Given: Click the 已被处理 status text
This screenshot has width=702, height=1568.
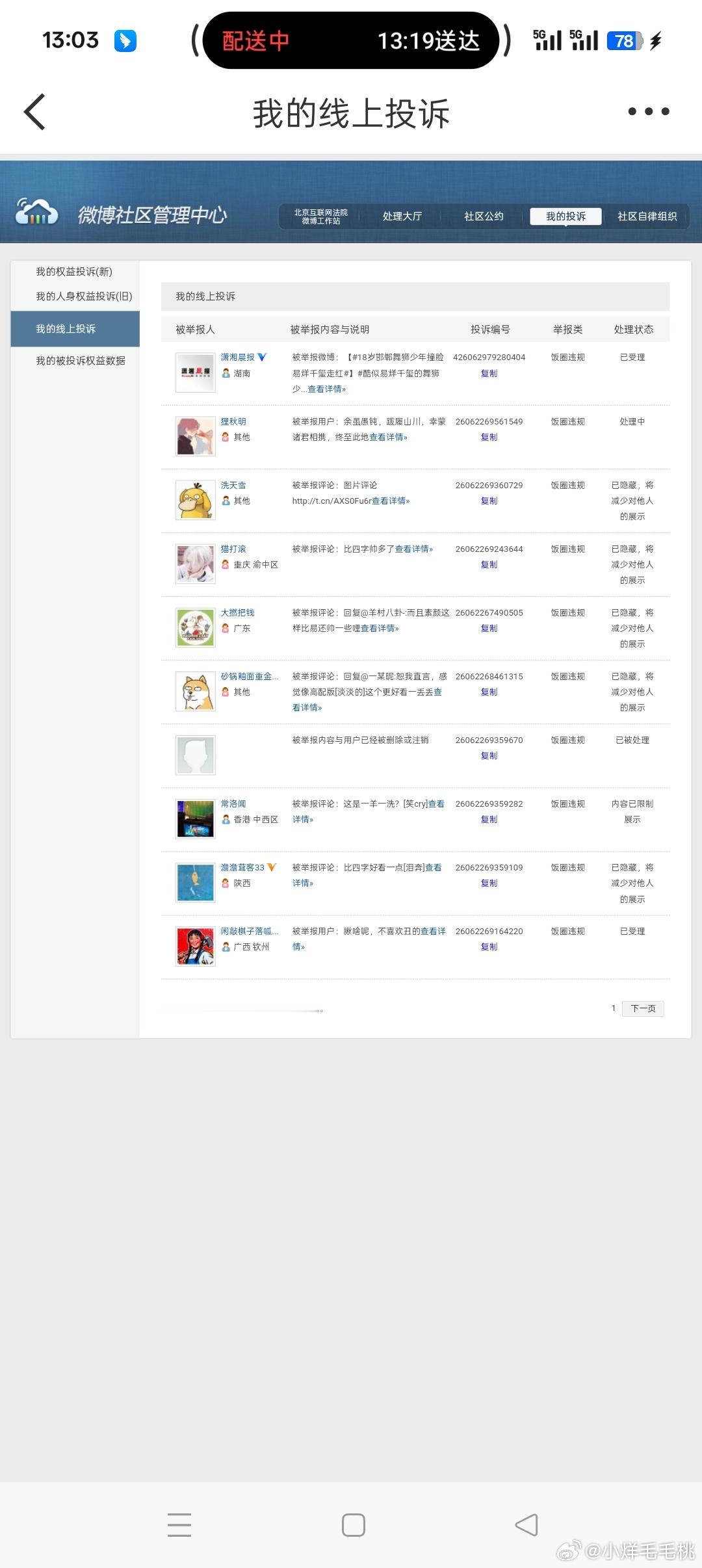Looking at the screenshot, I should [632, 740].
